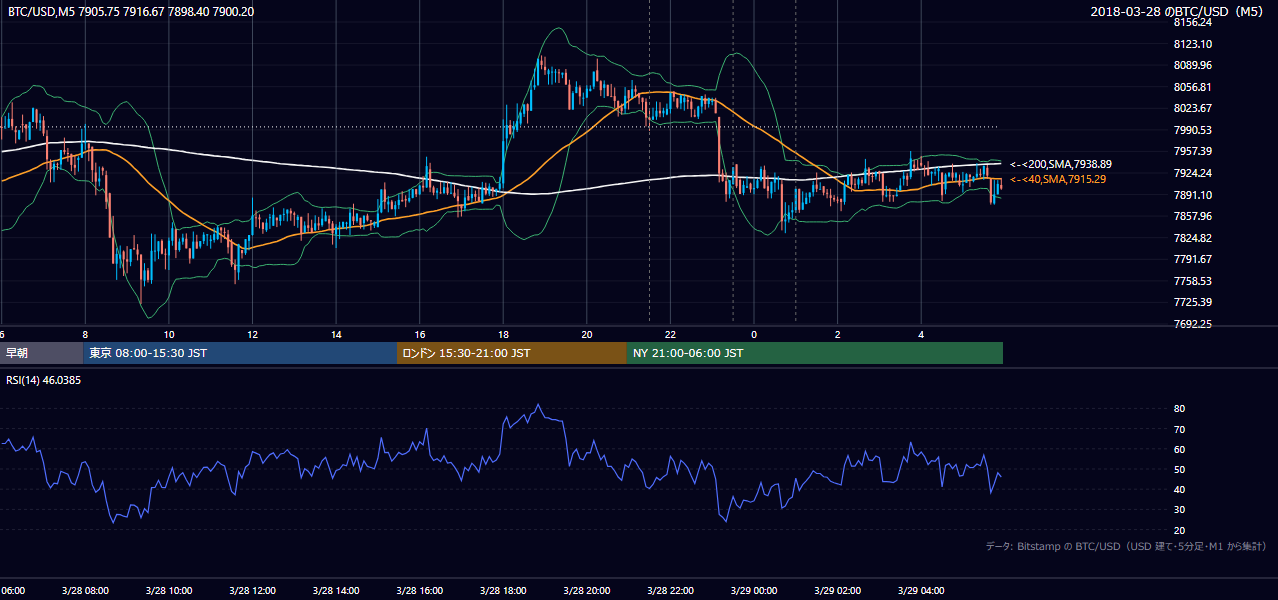This screenshot has width=1278, height=600.
Task: Click hour label 4 under the price chart
Action: [921, 334]
